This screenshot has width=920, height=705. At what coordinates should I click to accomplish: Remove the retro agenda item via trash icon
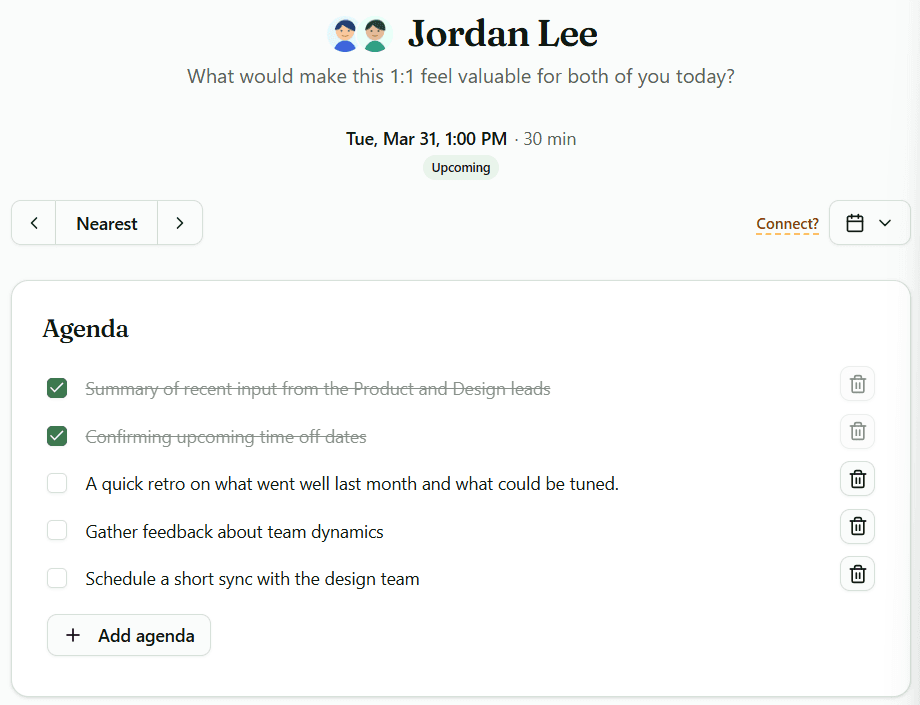point(857,478)
